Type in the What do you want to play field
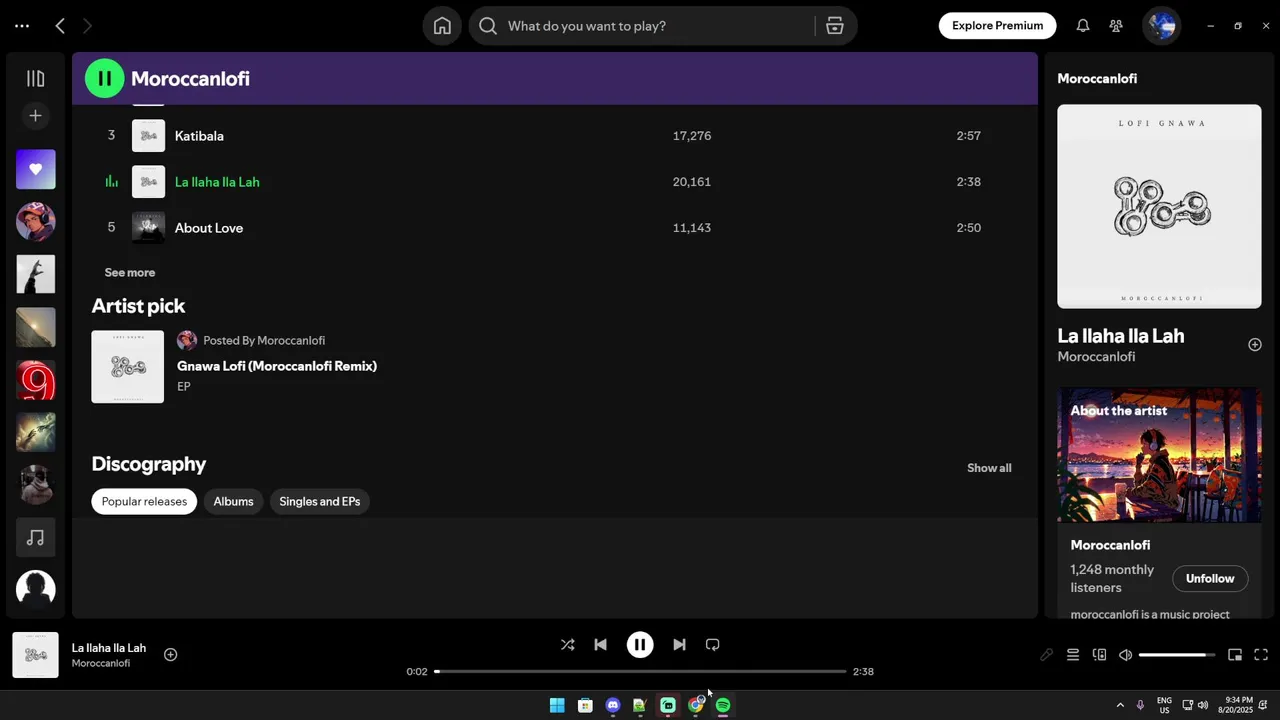Image resolution: width=1280 pixels, height=720 pixels. pyautogui.click(x=660, y=26)
